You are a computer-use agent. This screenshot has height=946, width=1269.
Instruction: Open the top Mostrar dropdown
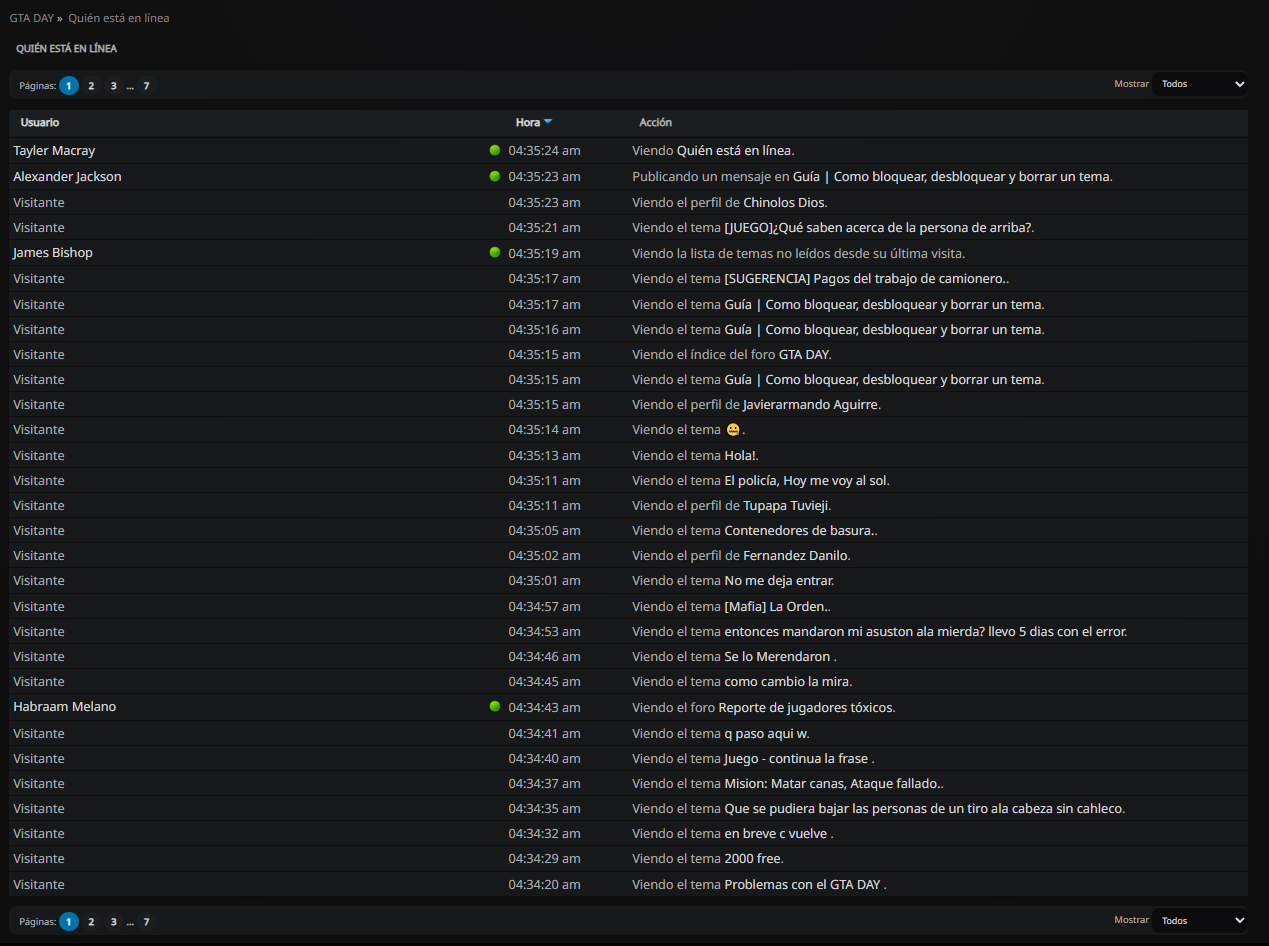(1199, 84)
